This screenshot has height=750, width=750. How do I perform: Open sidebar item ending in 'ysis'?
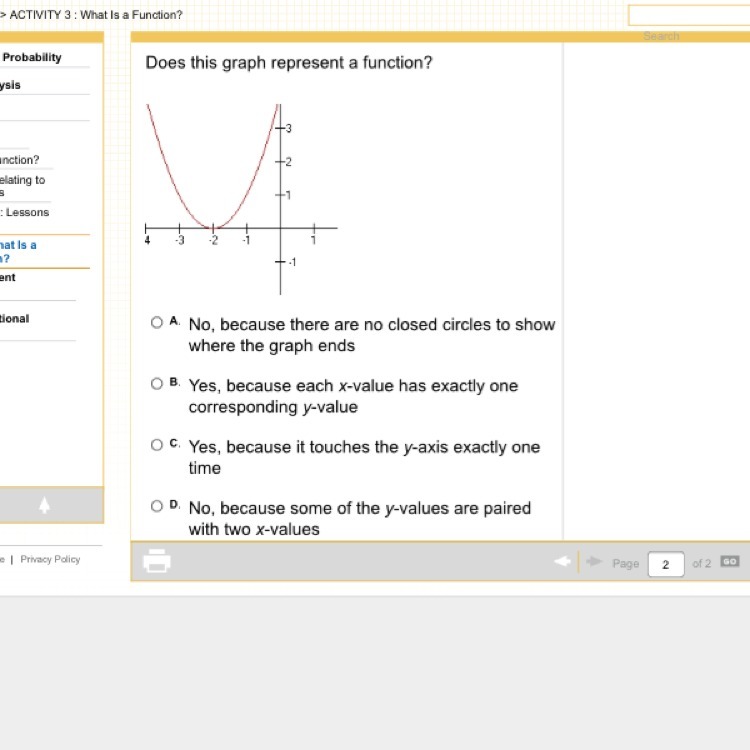pos(10,85)
